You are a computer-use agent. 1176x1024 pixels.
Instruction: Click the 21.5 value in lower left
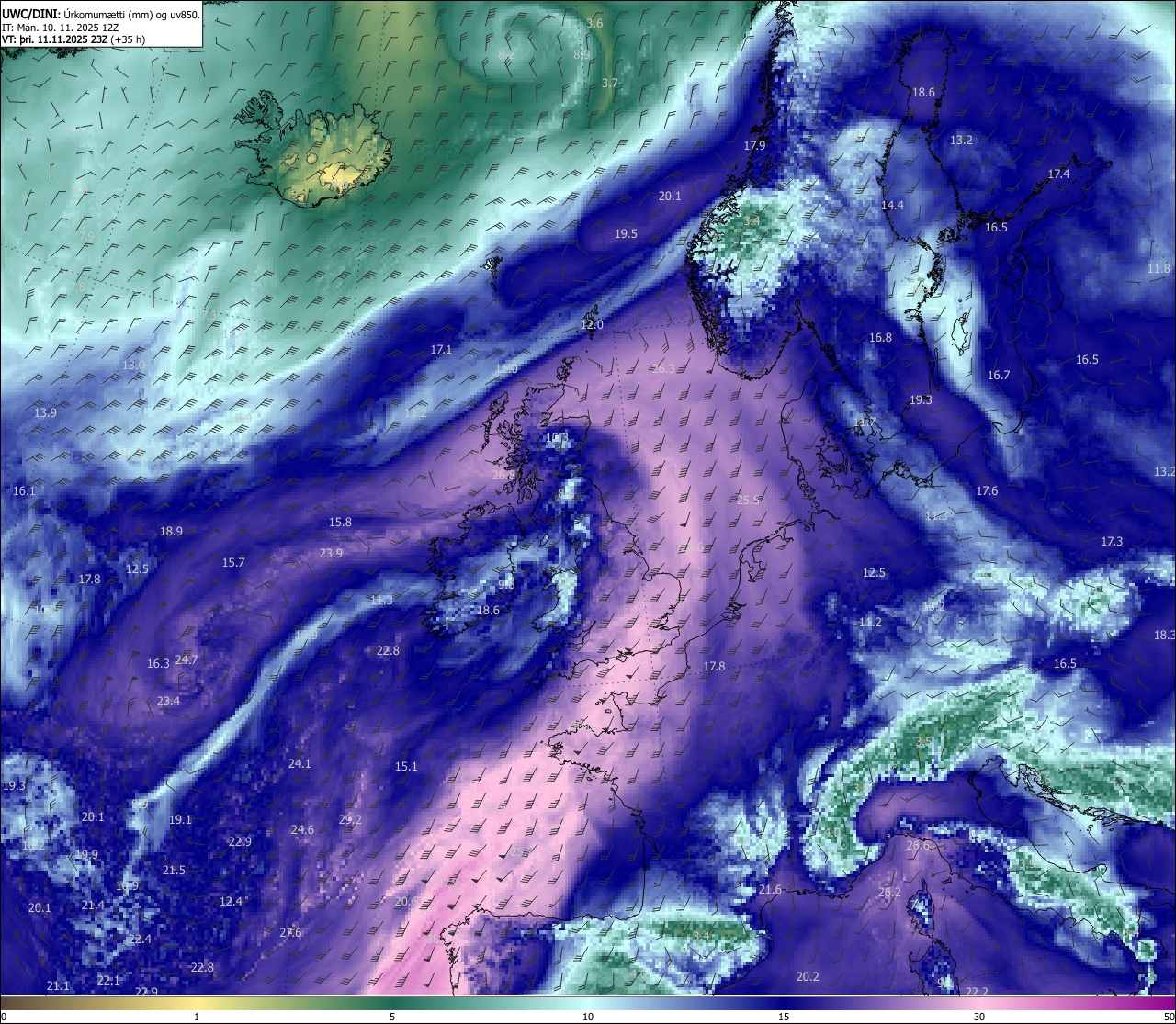point(174,870)
